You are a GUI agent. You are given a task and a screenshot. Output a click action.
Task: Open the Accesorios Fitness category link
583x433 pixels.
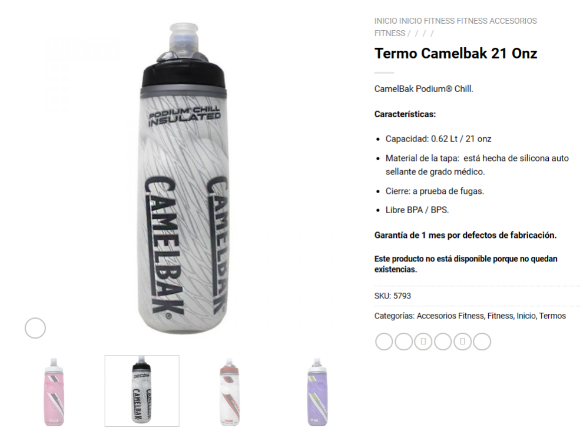click(450, 316)
